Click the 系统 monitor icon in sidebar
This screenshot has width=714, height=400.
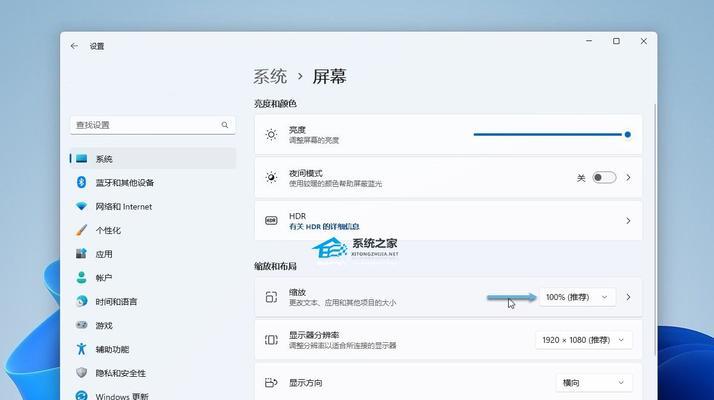(x=82, y=159)
